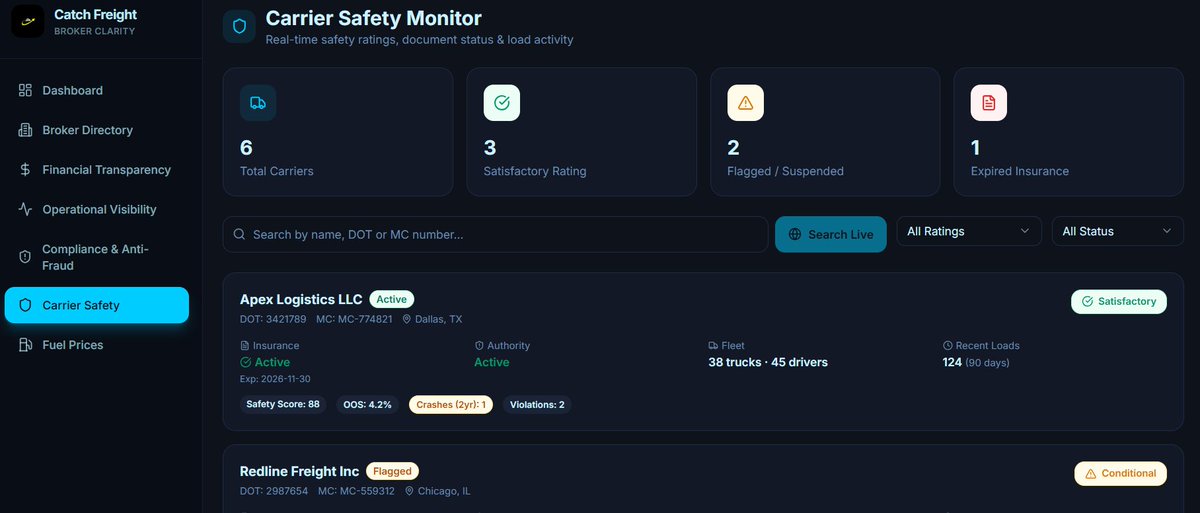
Task: Click the magnifier icon in search field
Action: [239, 234]
